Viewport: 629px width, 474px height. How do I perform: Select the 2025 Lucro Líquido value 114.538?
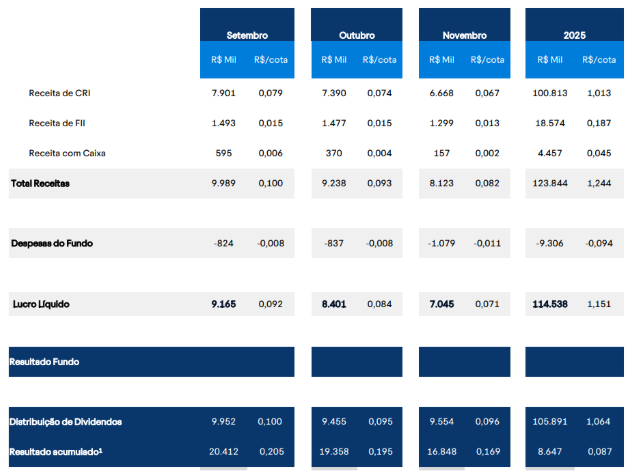pyautogui.click(x=550, y=303)
